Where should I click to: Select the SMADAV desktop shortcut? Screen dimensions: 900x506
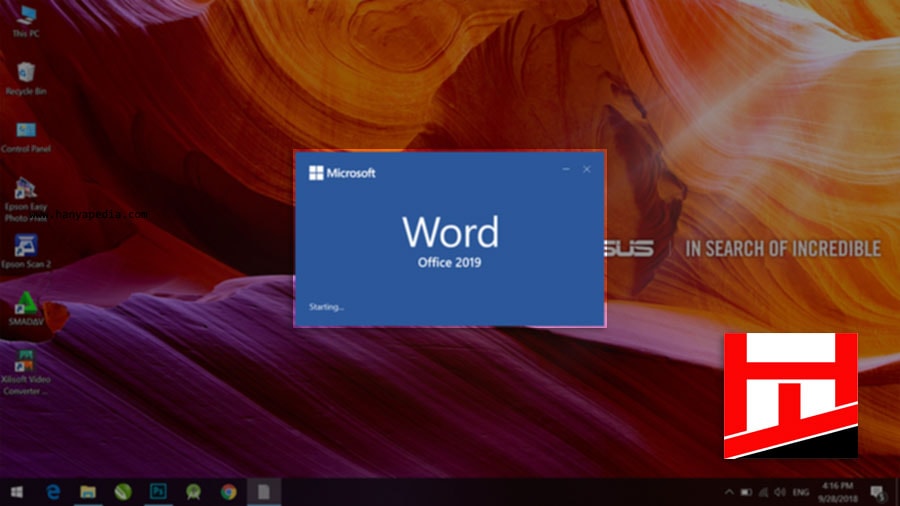26,309
